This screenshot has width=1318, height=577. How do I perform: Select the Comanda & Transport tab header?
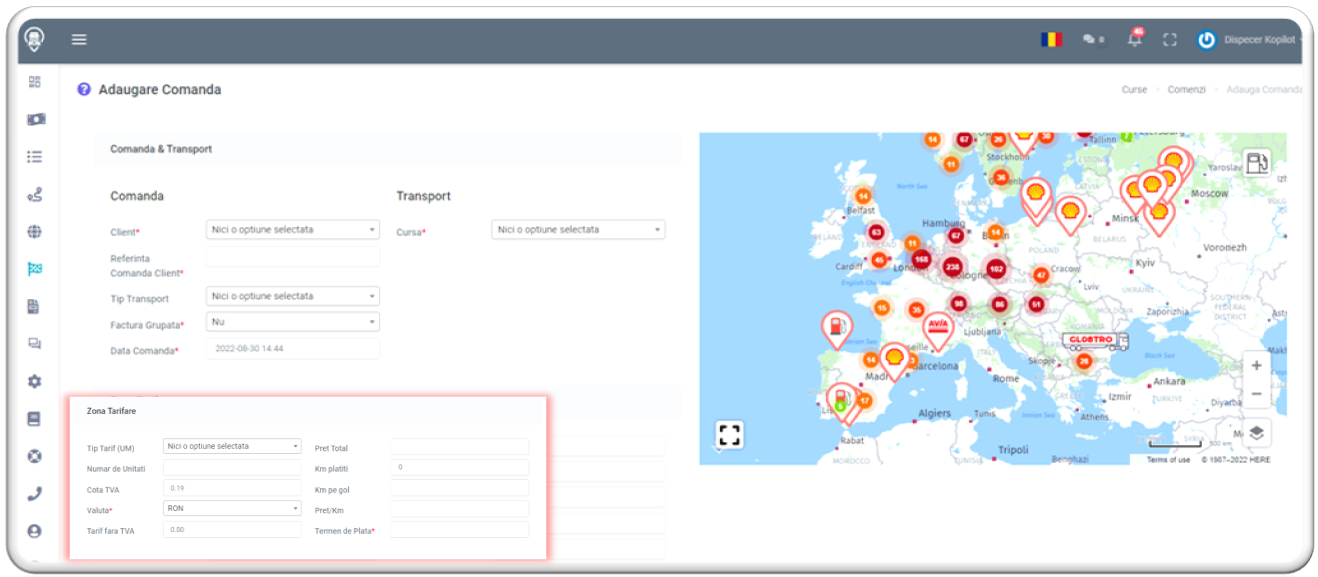point(161,149)
